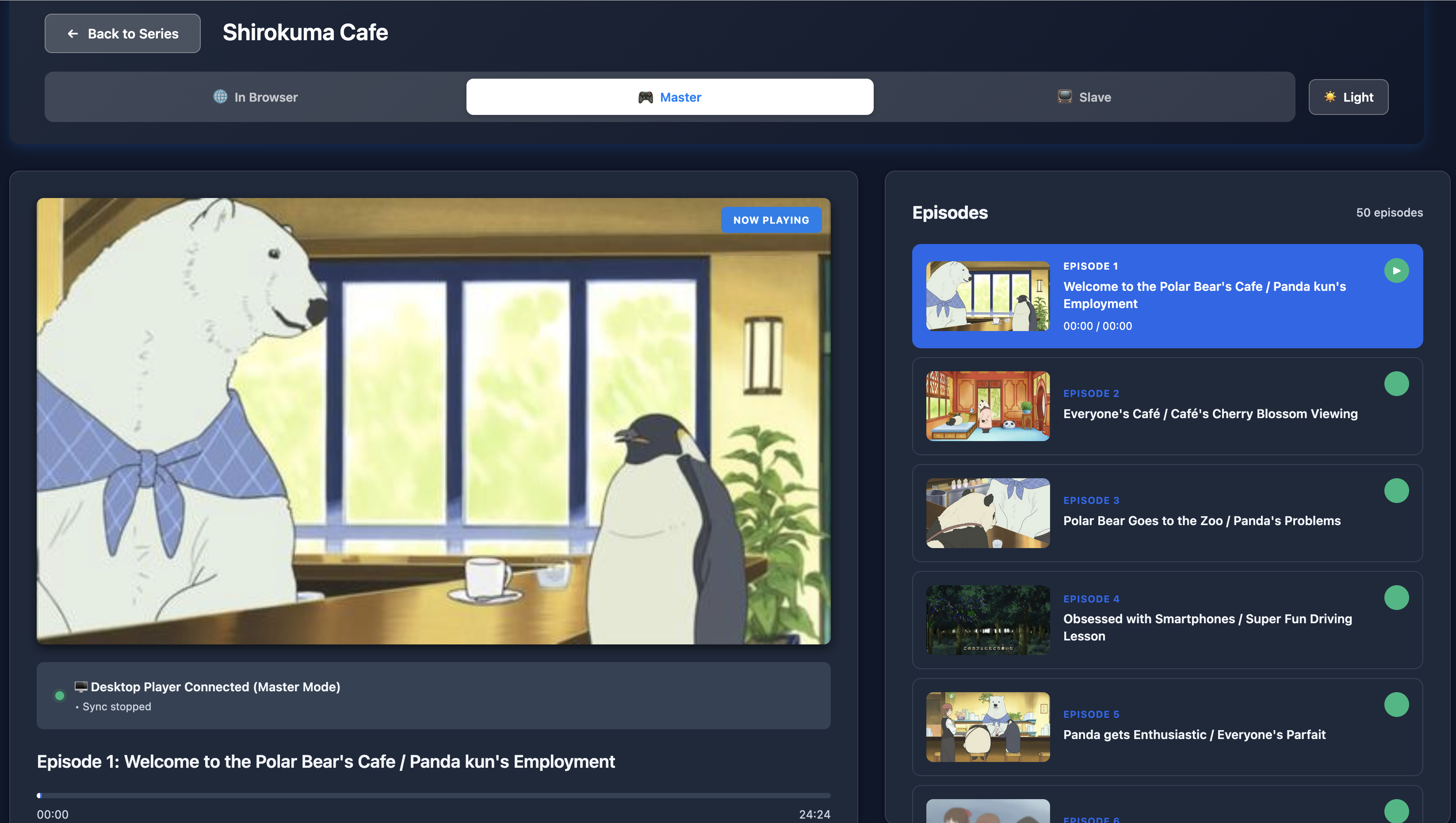Switch to Slave mode tab
This screenshot has height=823, width=1456.
coord(1084,97)
